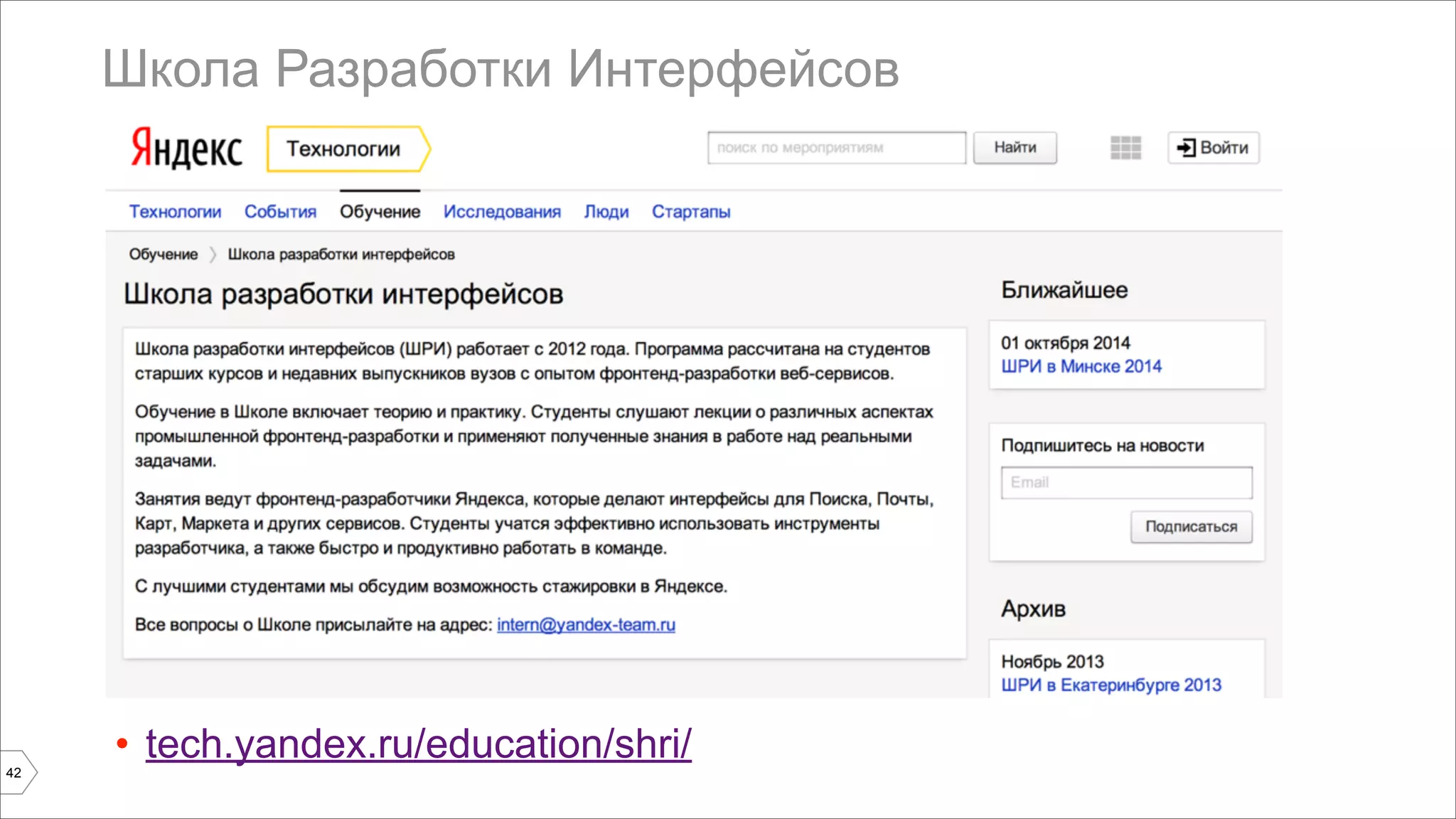Select the Обучение navigation tab
The width and height of the screenshot is (1456, 819).
380,212
